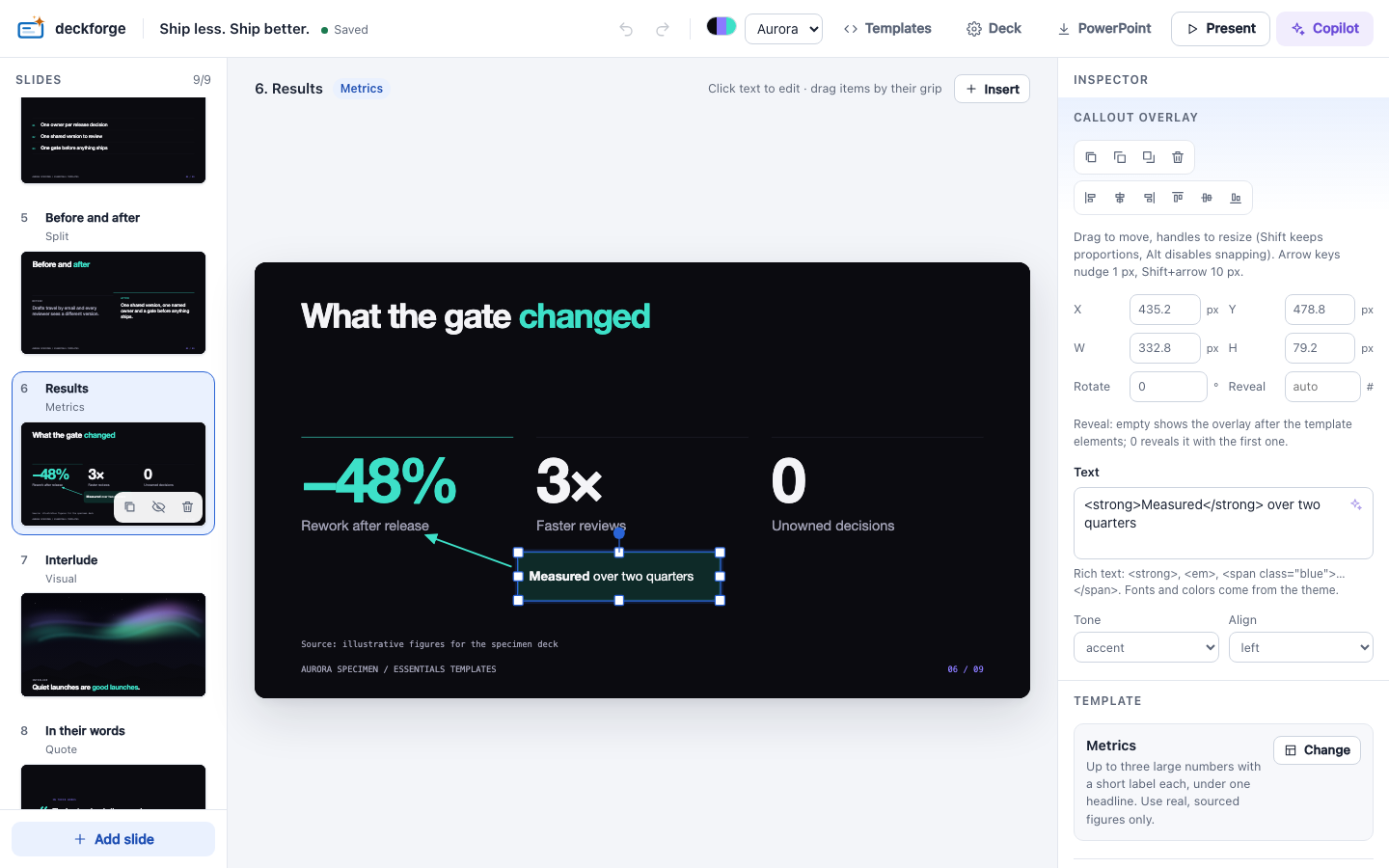Viewport: 1389px width, 868px height.
Task: Click the Insert button
Action: click(x=992, y=89)
